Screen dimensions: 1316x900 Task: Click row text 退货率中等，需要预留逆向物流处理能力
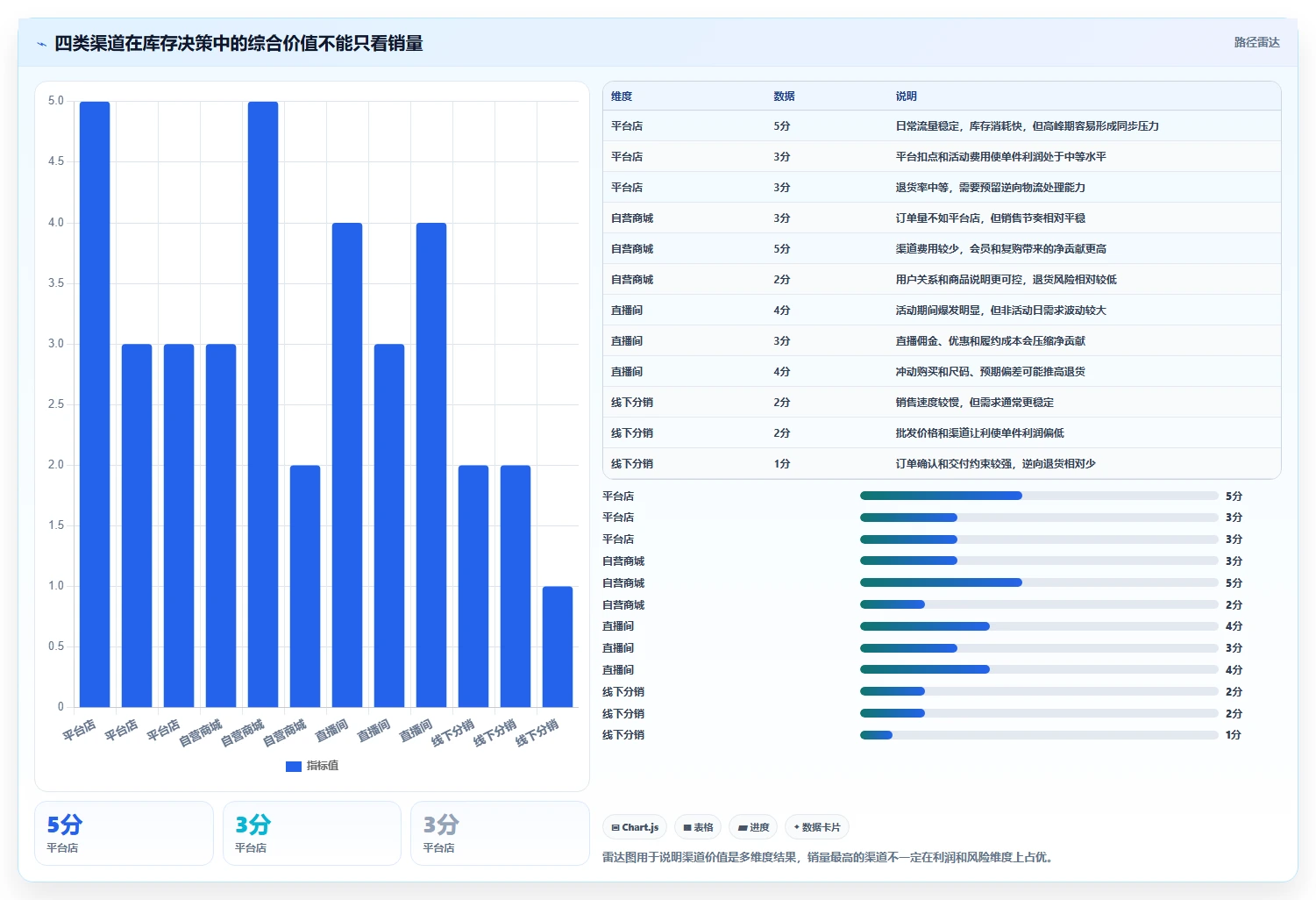point(990,188)
